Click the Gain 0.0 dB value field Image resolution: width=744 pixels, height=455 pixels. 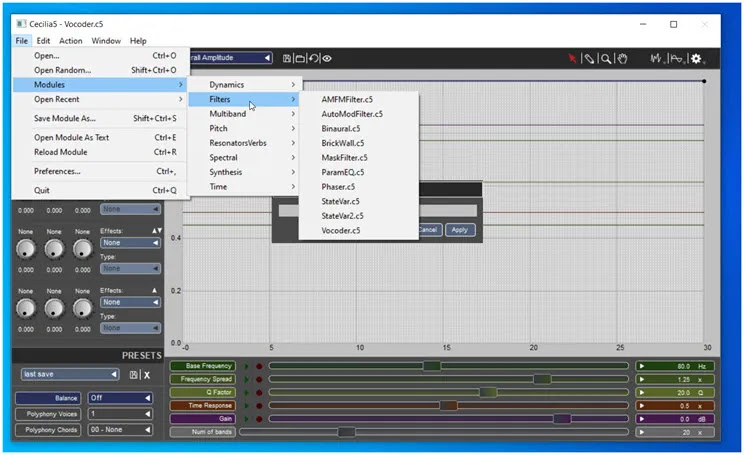point(675,419)
